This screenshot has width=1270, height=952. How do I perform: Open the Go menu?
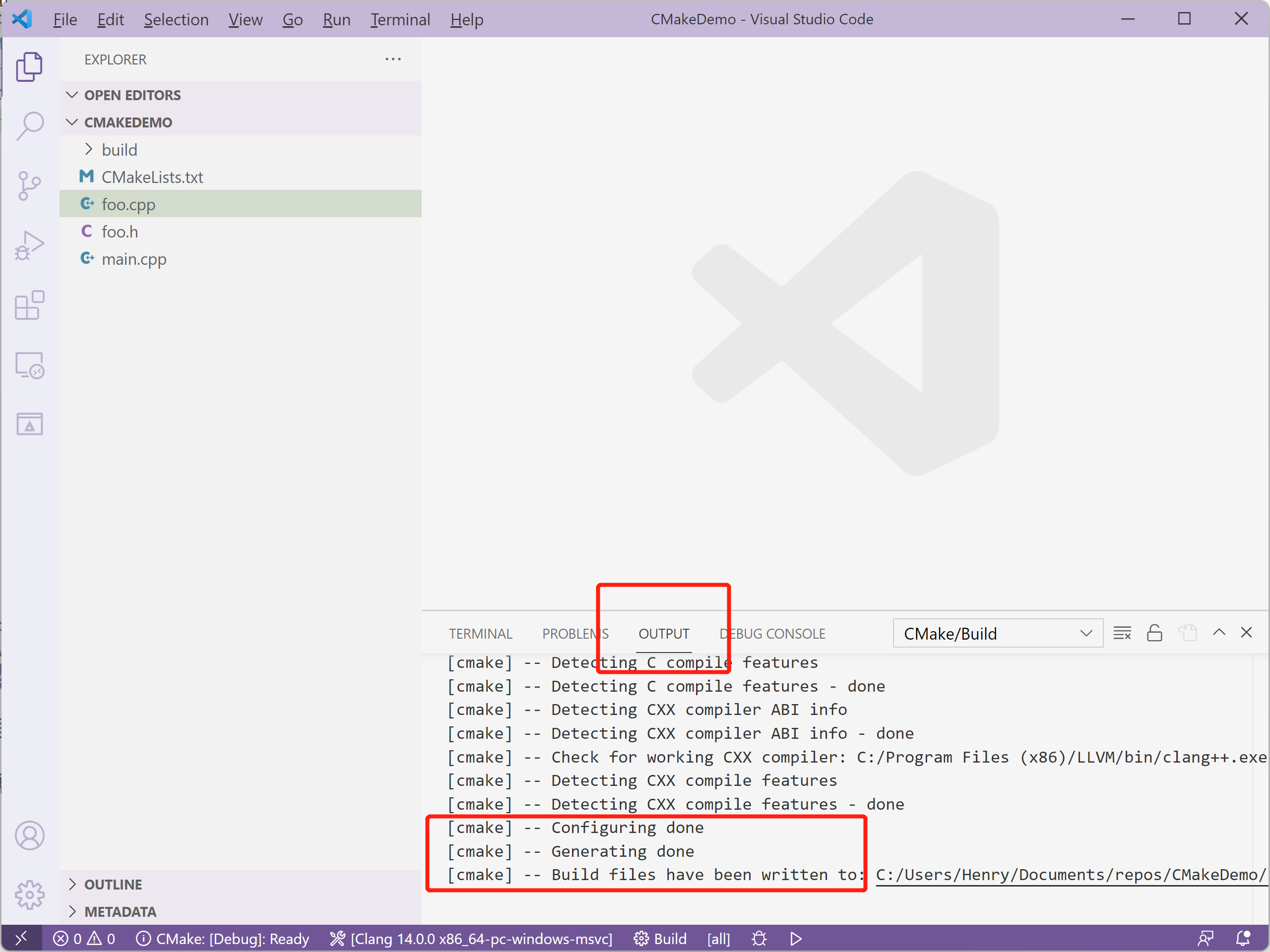292,19
